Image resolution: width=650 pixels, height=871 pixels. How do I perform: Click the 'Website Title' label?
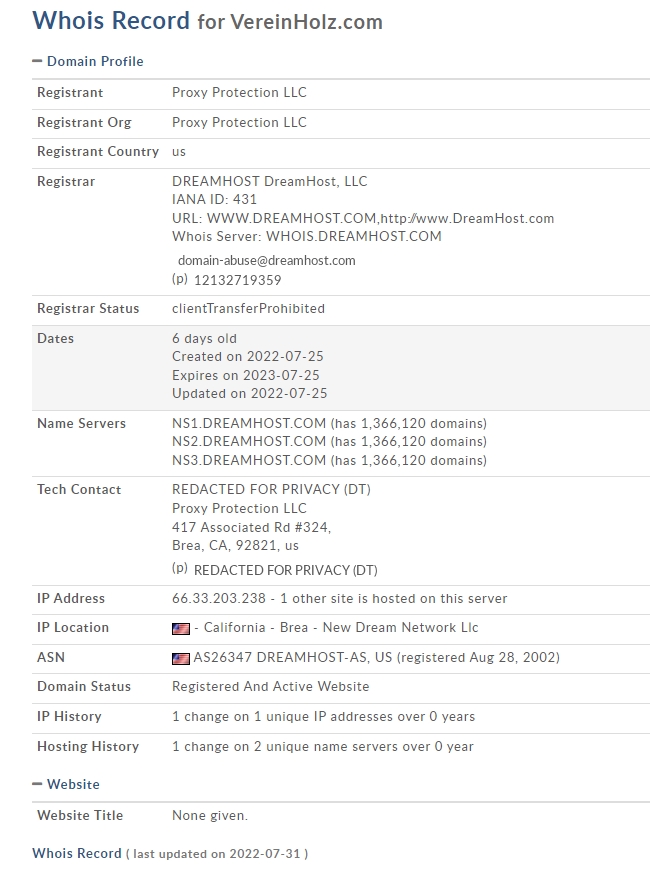pyautogui.click(x=80, y=815)
